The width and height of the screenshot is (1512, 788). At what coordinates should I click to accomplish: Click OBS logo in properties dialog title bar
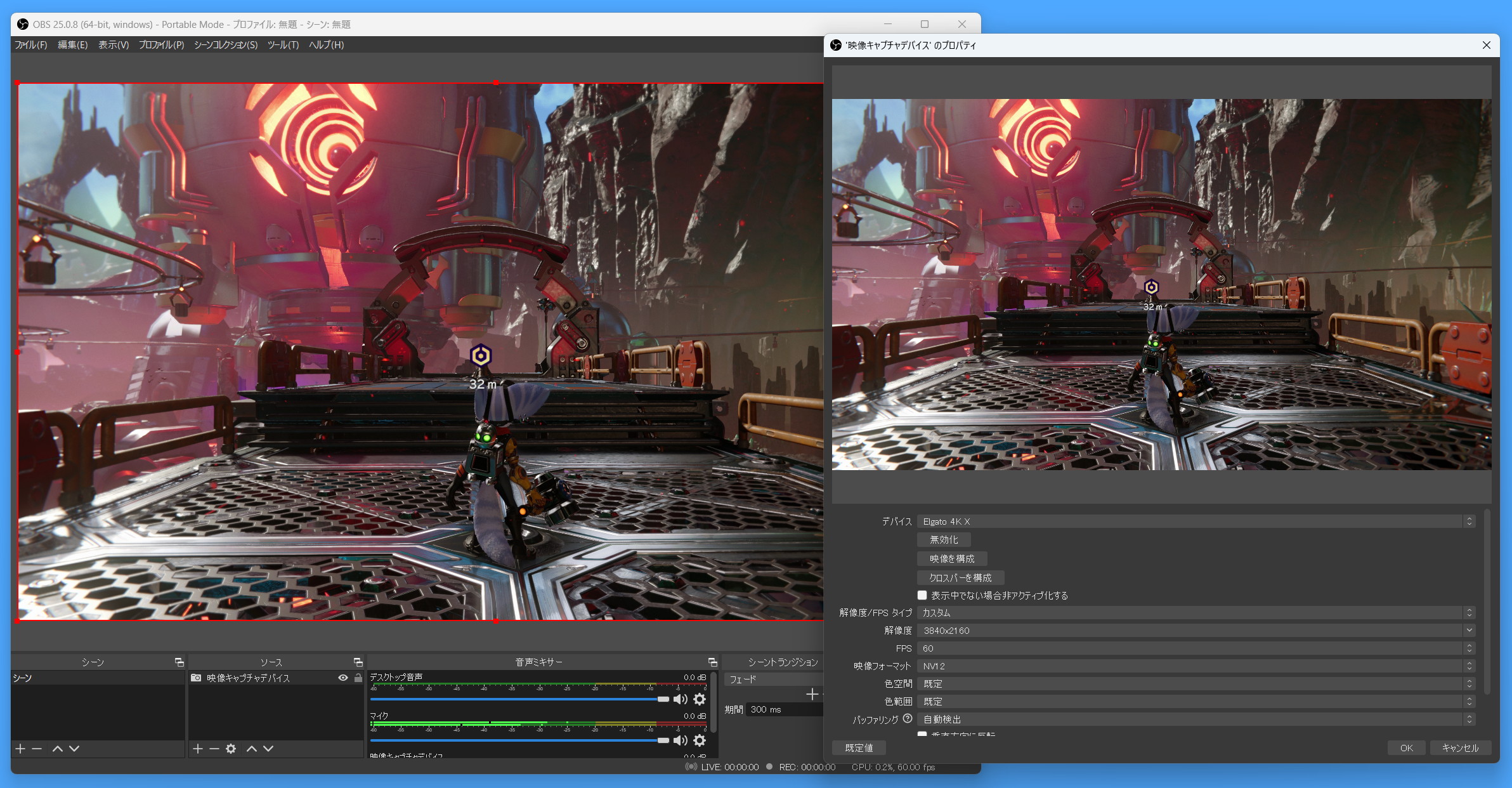[836, 45]
